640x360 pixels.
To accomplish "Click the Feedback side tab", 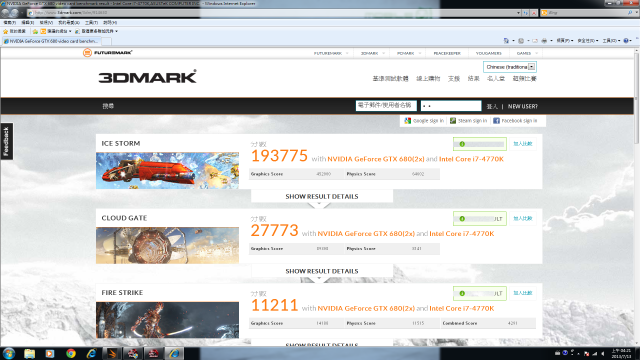I will pyautogui.click(x=7, y=141).
